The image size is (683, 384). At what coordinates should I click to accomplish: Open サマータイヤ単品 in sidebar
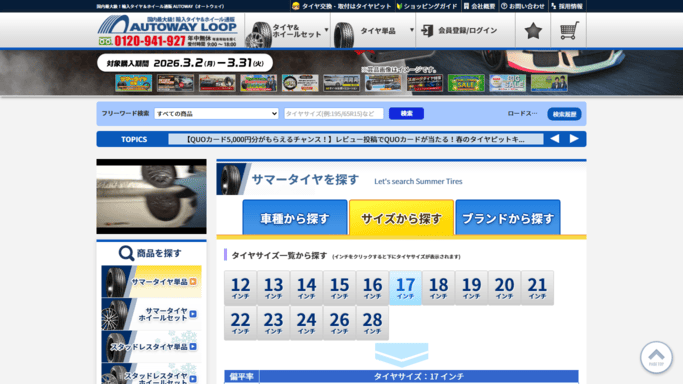(x=152, y=282)
